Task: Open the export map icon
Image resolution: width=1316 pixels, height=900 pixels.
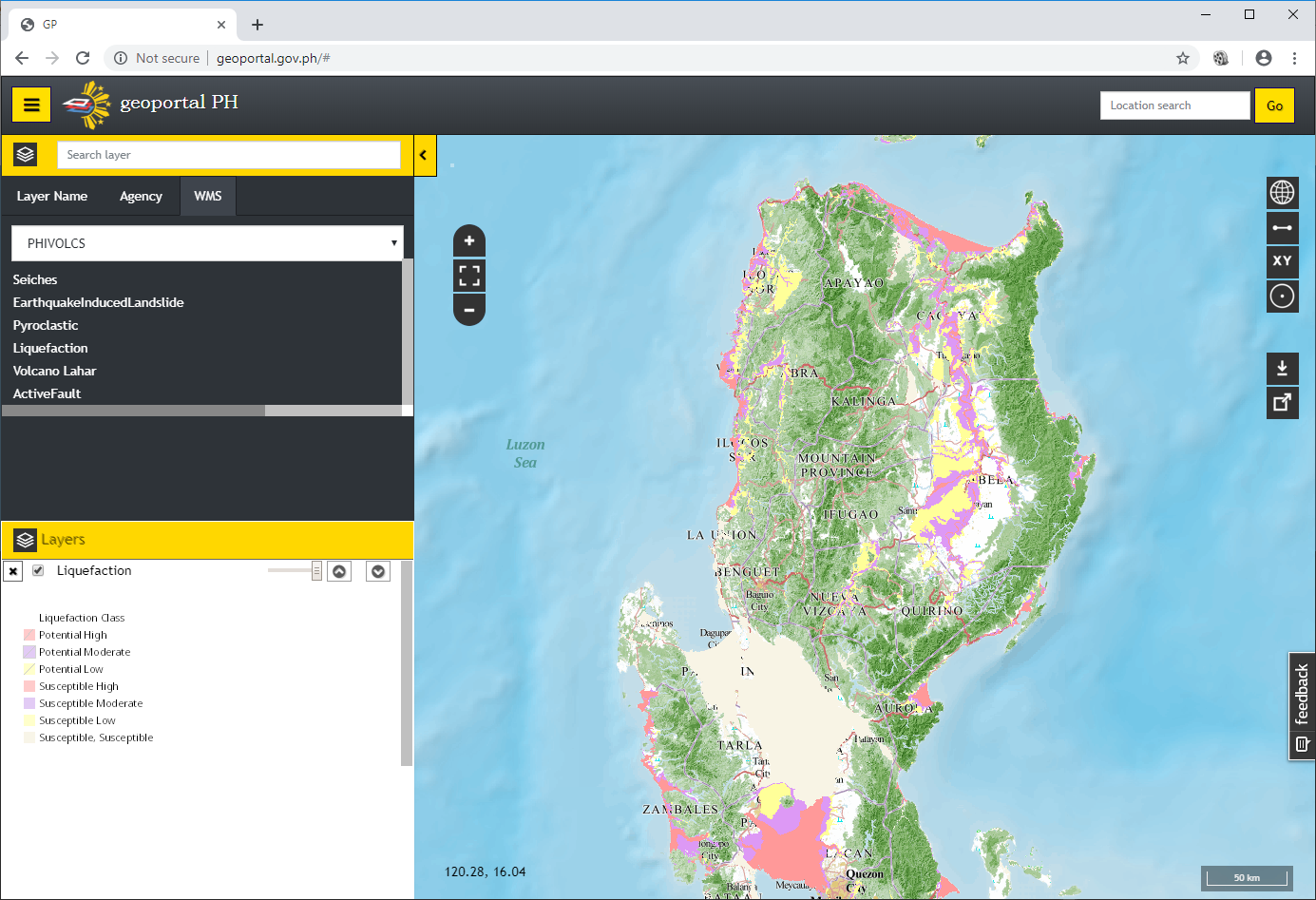Action: coord(1282,402)
